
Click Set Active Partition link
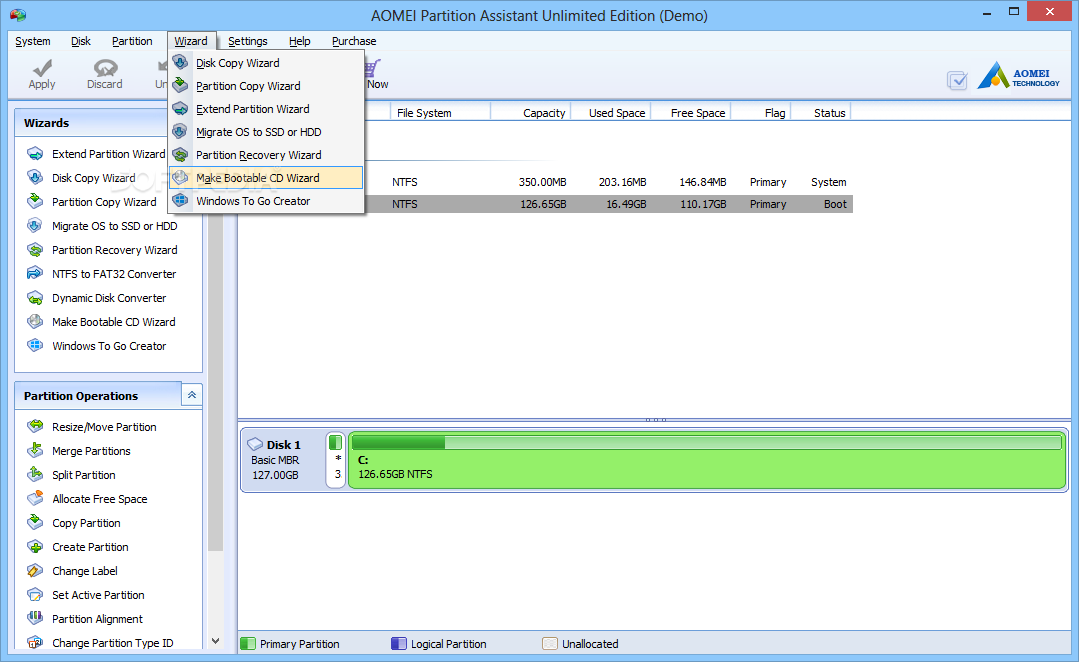98,595
